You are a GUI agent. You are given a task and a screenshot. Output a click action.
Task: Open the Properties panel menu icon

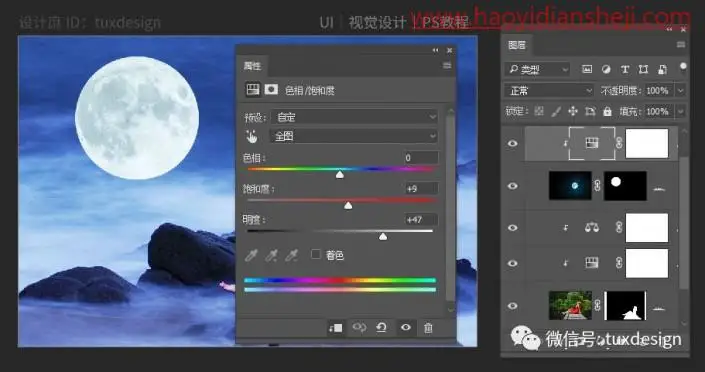click(x=447, y=66)
